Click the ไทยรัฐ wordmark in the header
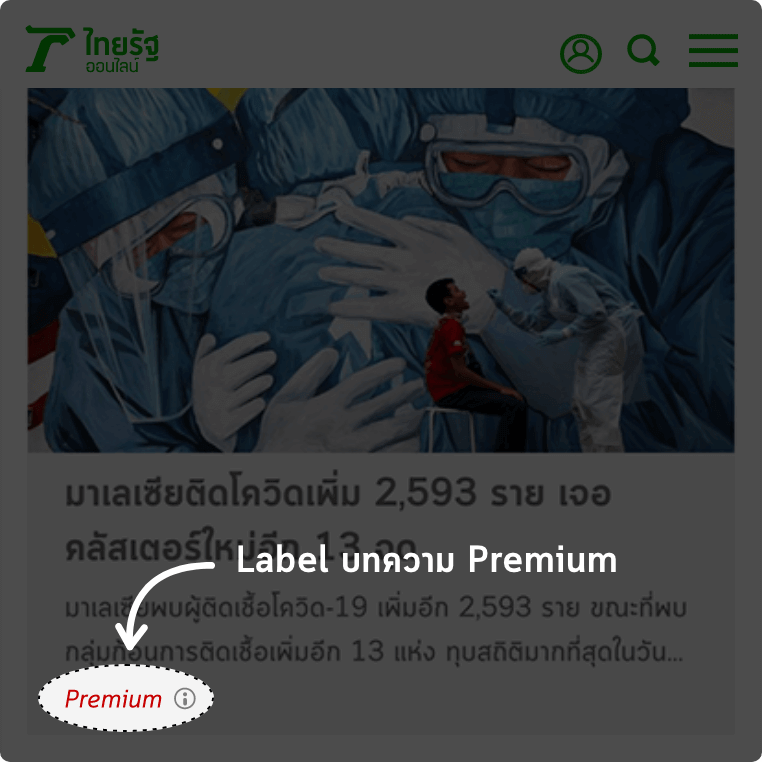Image resolution: width=762 pixels, height=762 pixels. [x=121, y=44]
